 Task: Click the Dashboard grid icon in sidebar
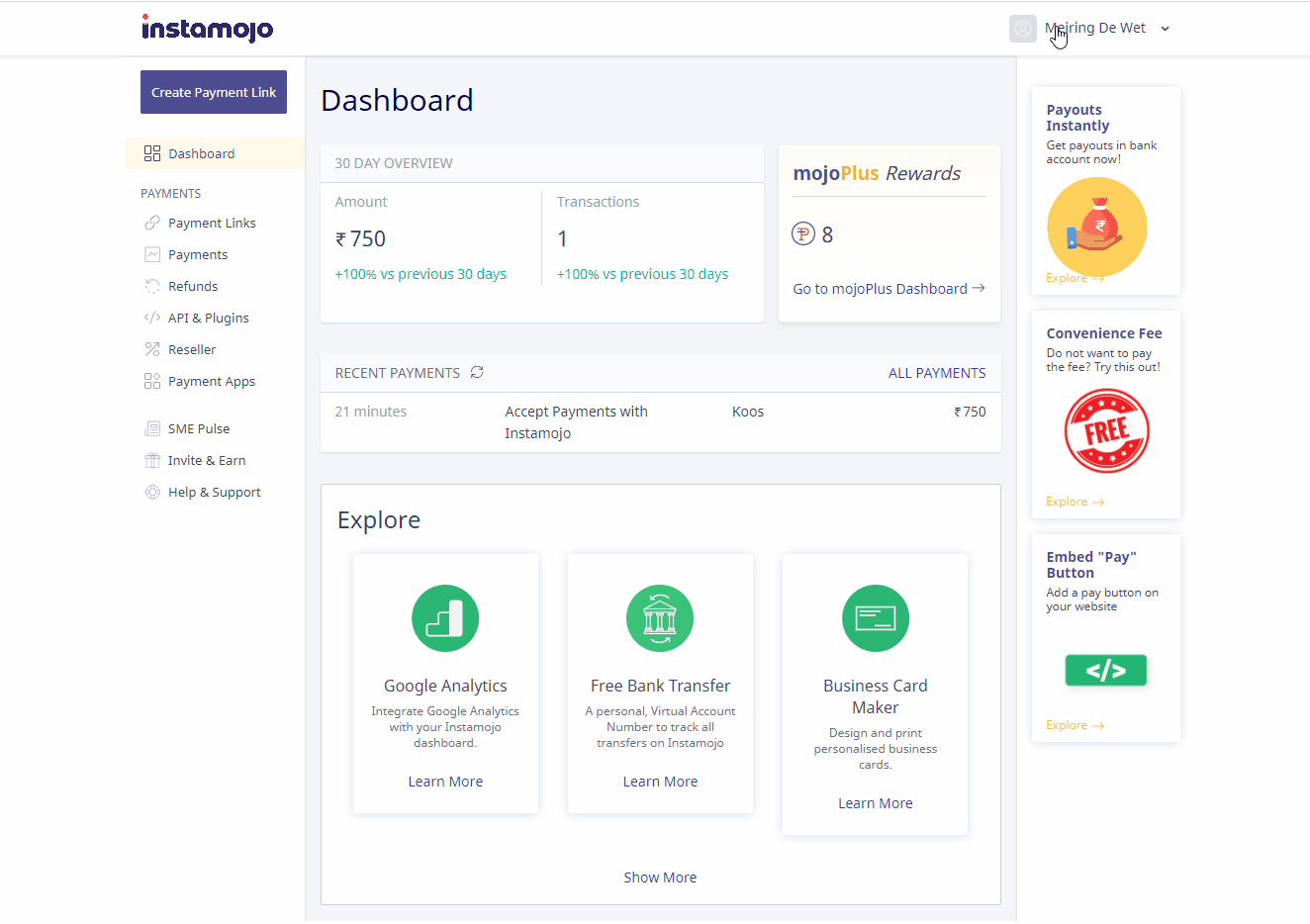[152, 153]
